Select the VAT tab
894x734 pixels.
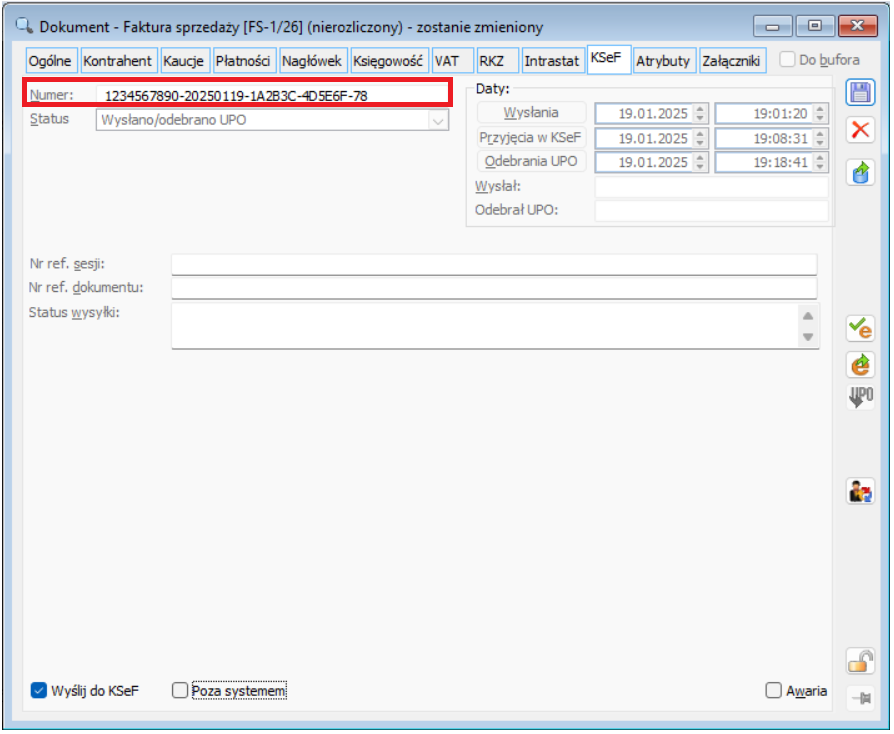[453, 61]
